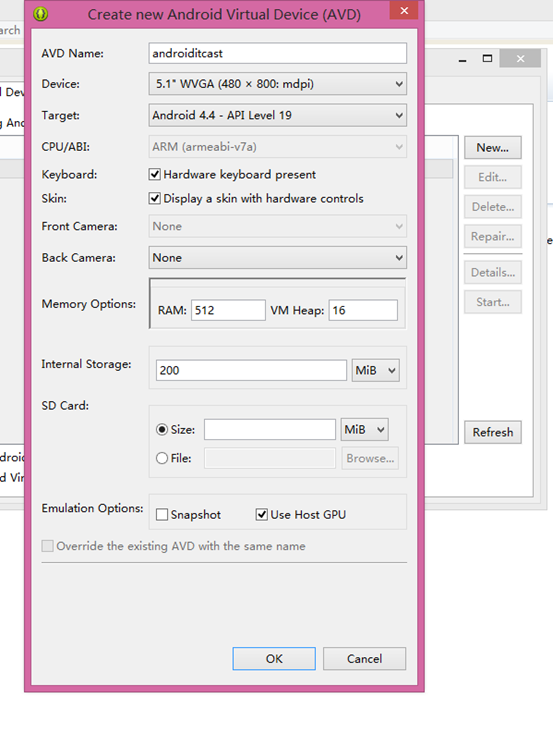The height and width of the screenshot is (747, 553).
Task: Close the AVD Manager background window
Action: click(520, 59)
